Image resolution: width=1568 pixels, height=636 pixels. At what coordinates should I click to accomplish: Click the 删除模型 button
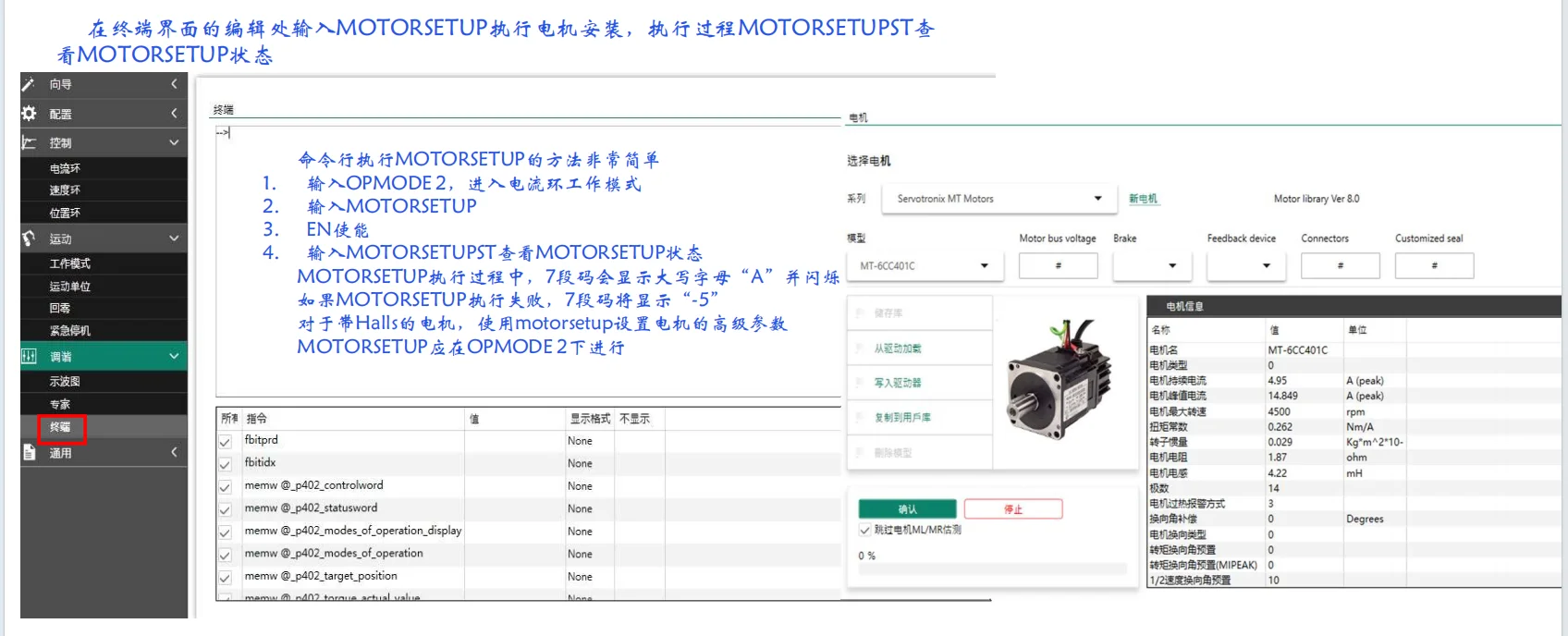920,453
